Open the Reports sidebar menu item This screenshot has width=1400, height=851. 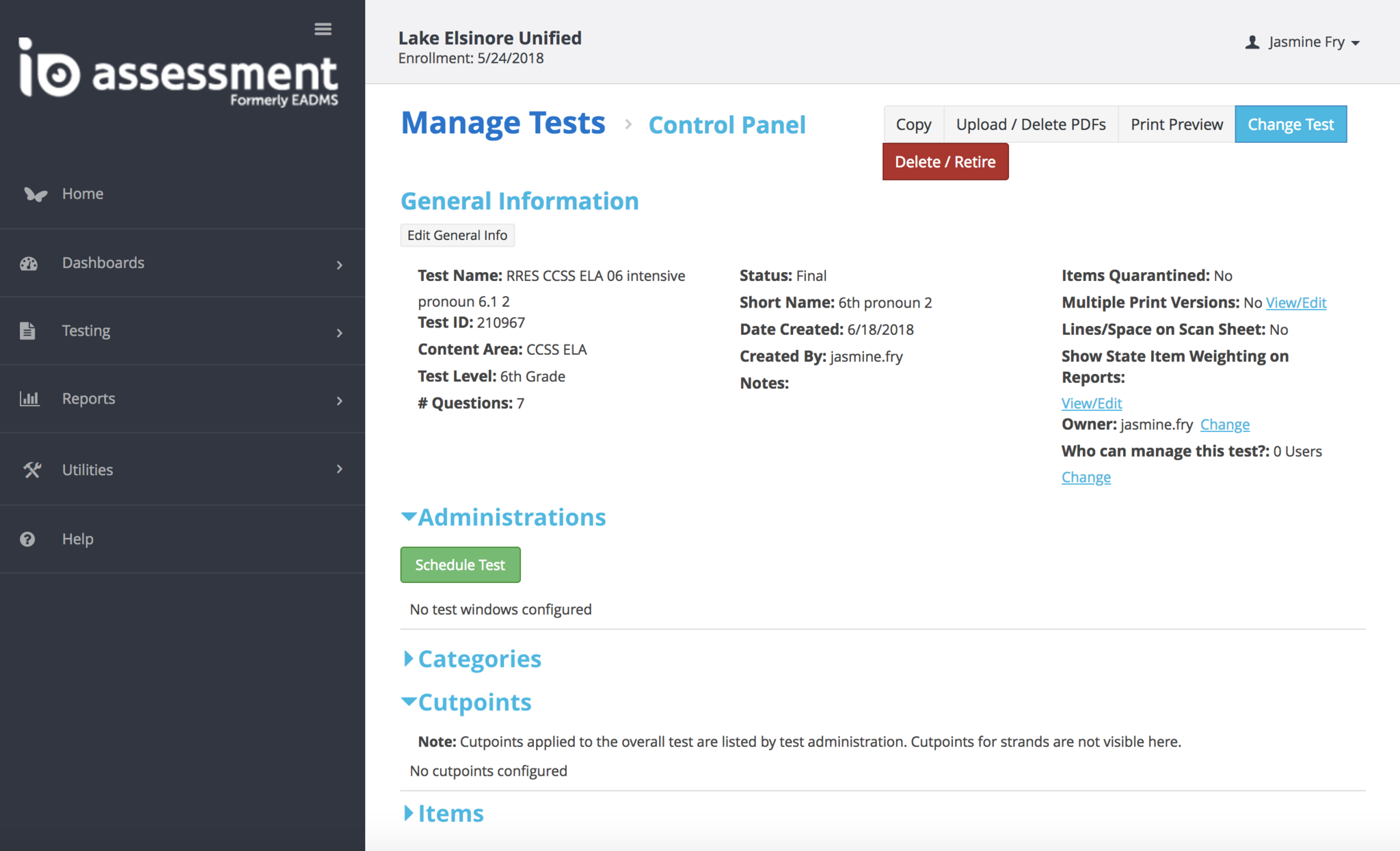89,399
